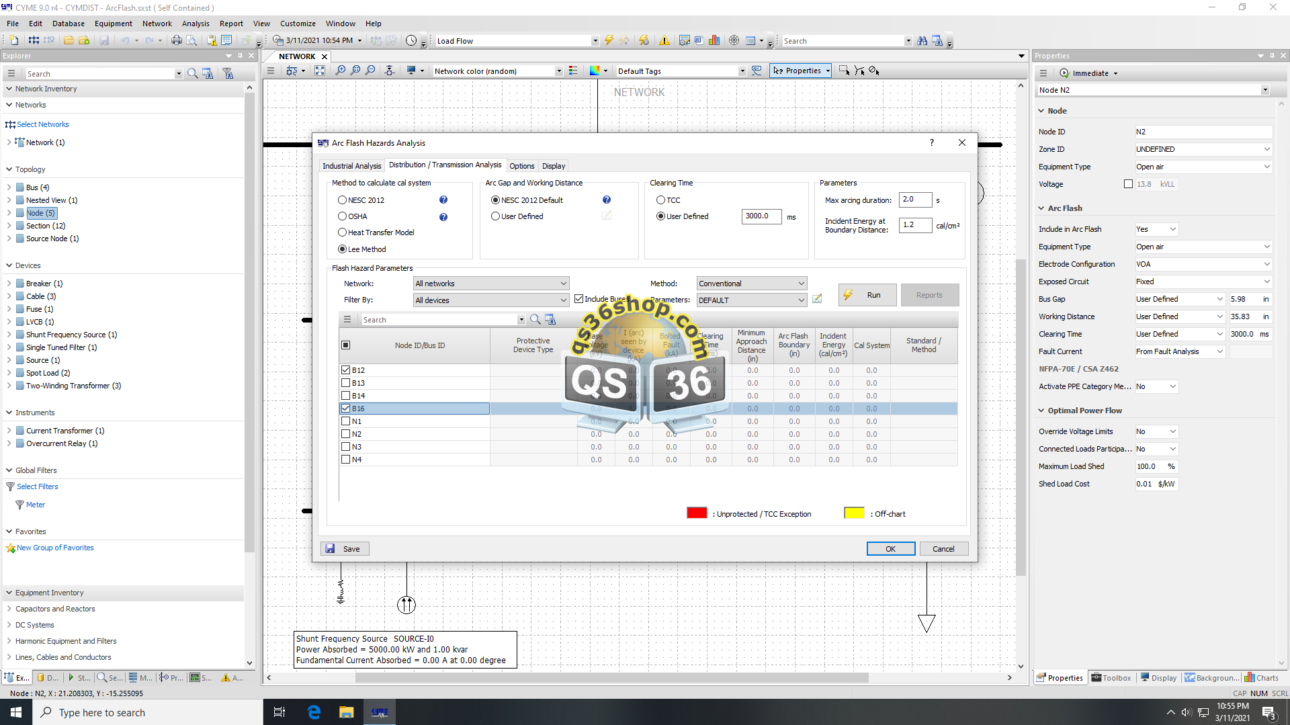The image size is (1290, 725).
Task: Open Microsoft Edge from the taskbar
Action: point(314,712)
